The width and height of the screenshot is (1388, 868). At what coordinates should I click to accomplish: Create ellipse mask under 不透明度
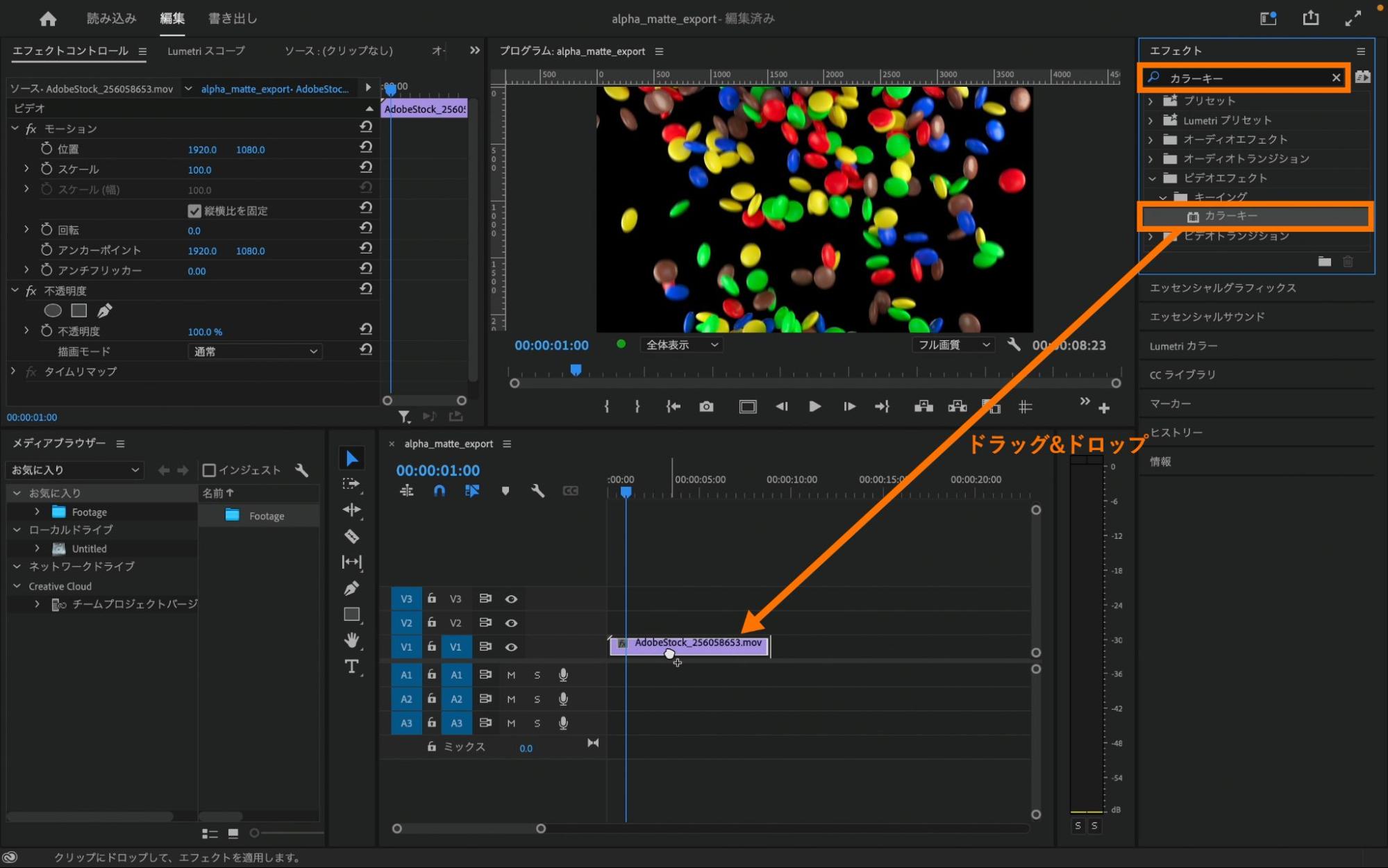(53, 310)
